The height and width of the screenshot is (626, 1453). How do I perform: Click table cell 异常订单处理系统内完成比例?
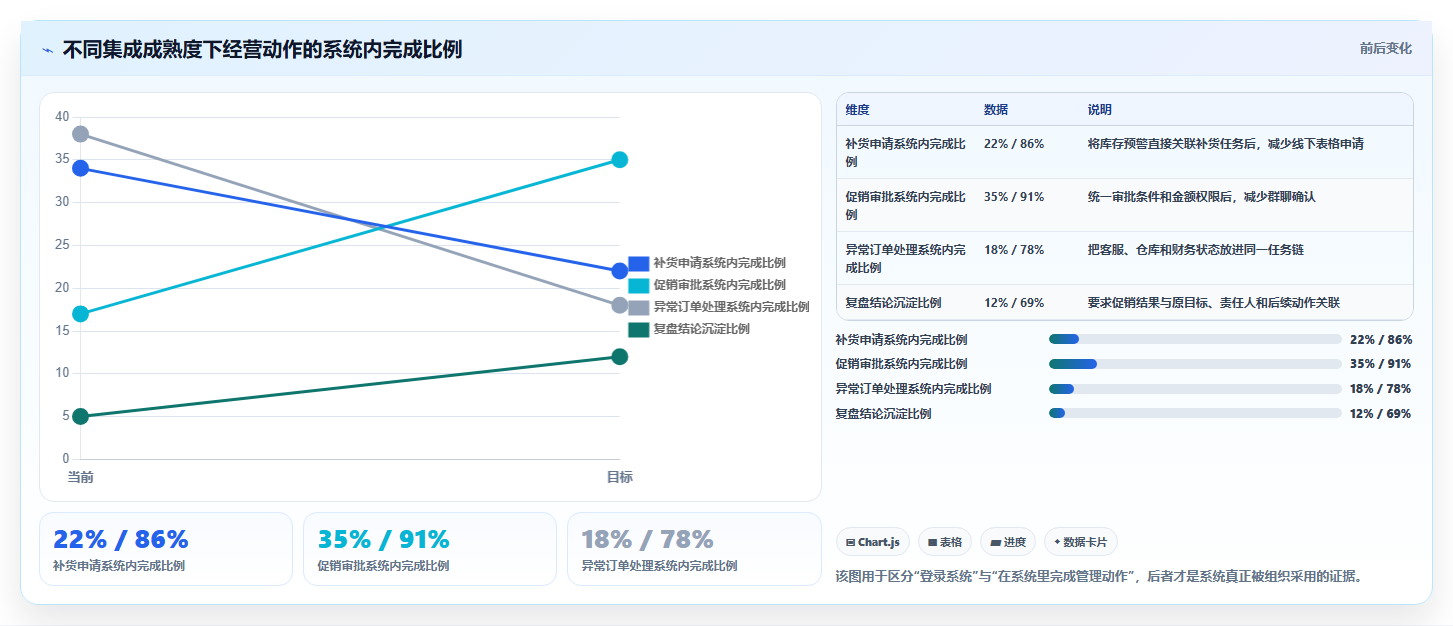906,259
